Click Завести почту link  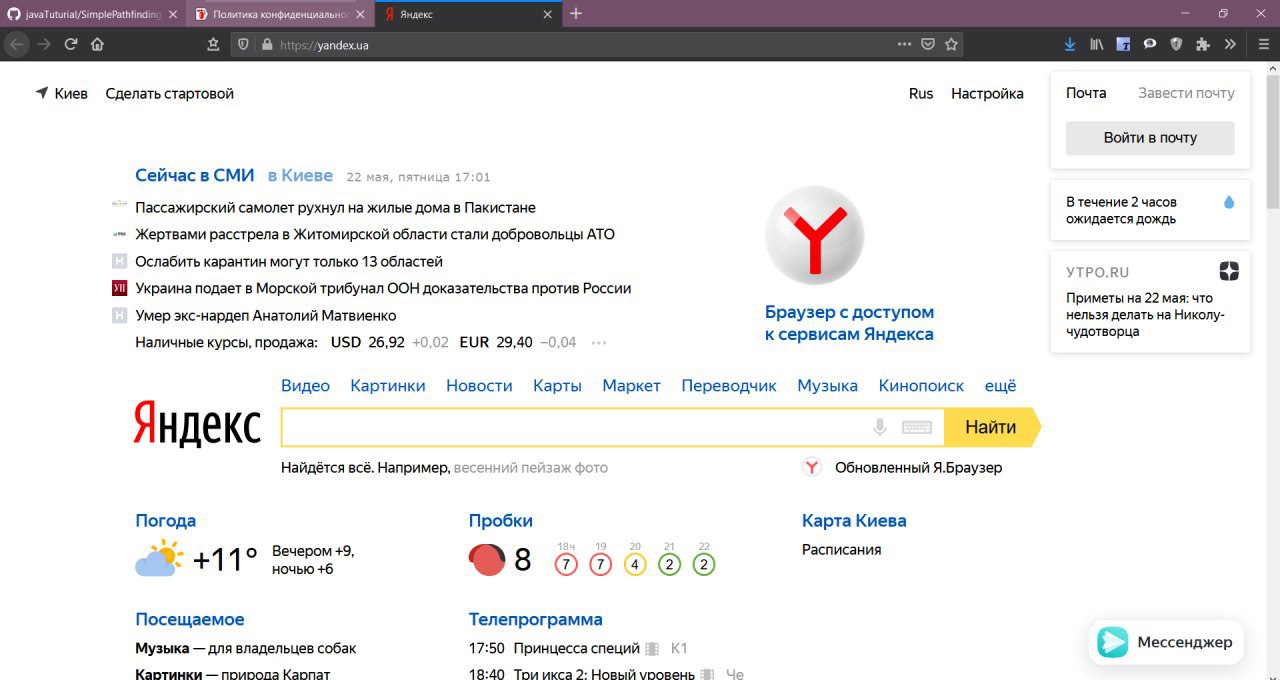(1186, 93)
